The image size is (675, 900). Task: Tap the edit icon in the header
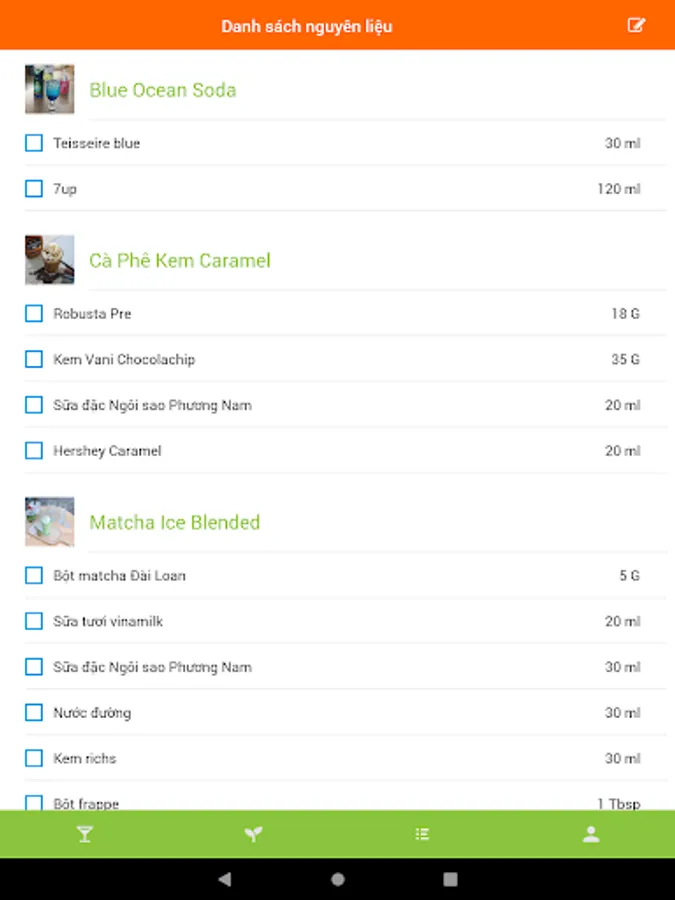[x=636, y=25]
